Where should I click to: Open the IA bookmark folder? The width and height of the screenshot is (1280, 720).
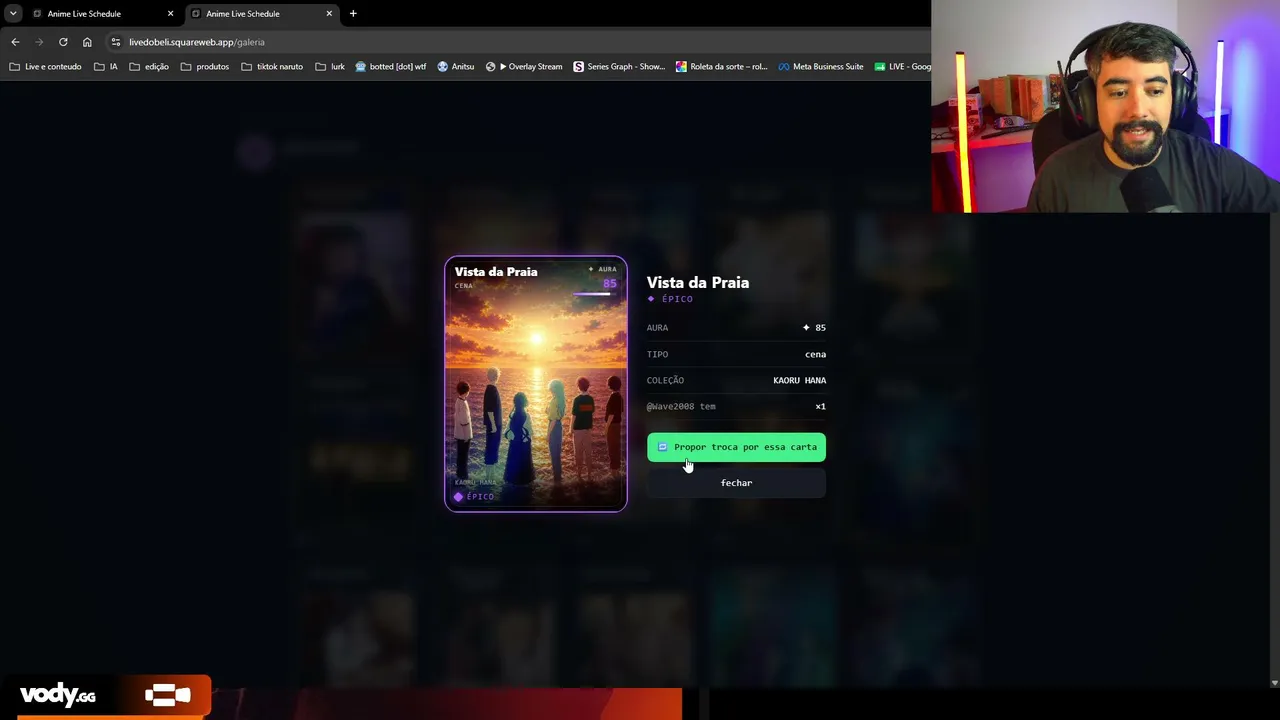[x=106, y=67]
